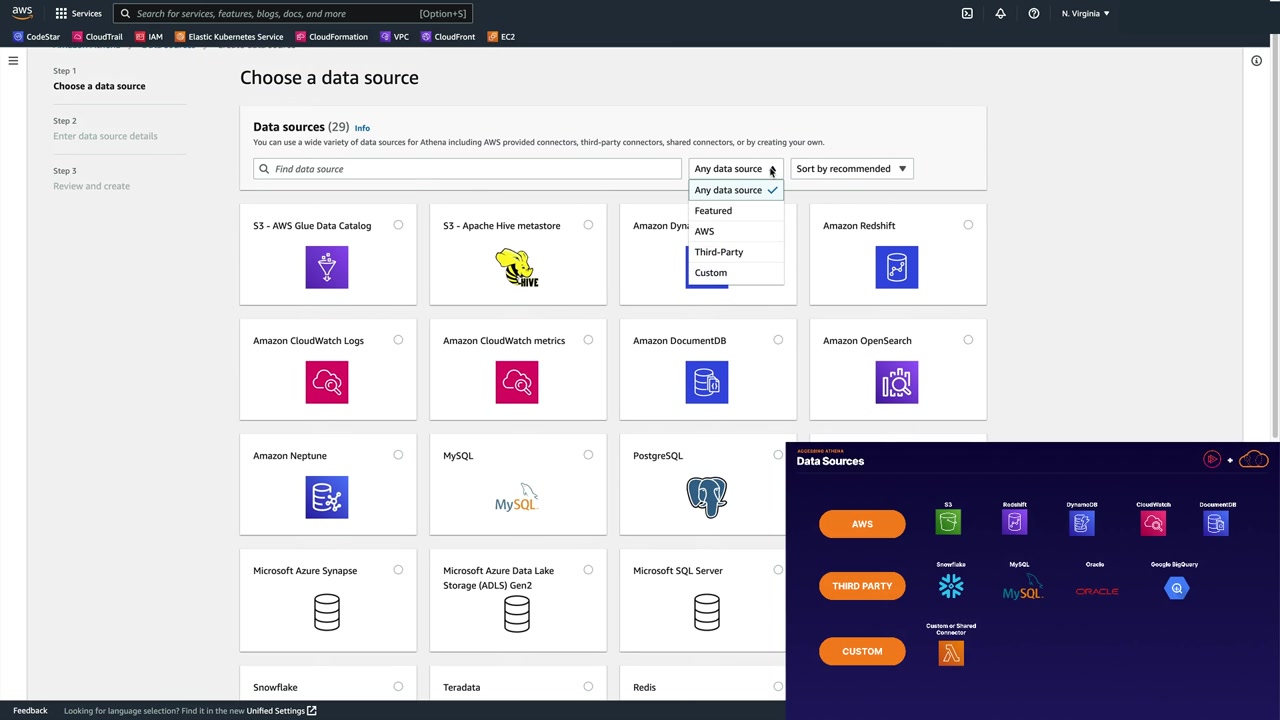Select the MySQL radio button
This screenshot has height=720, width=1280.
(x=588, y=455)
